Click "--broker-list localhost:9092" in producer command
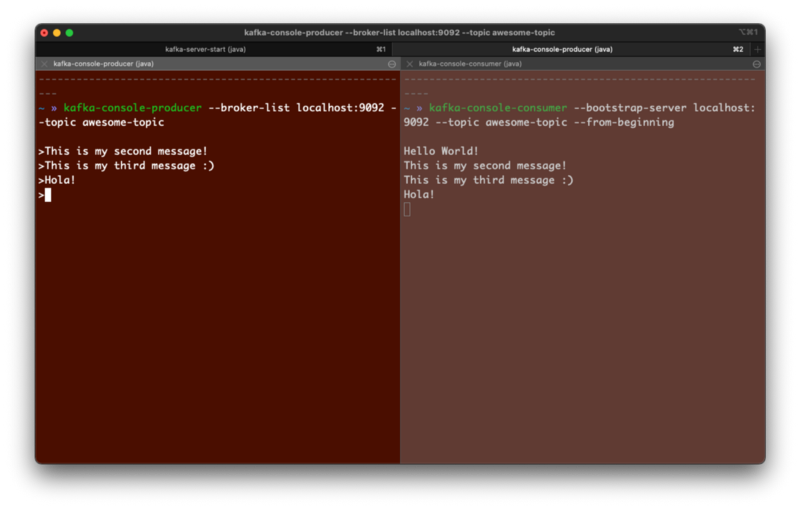 pyautogui.click(x=296, y=108)
